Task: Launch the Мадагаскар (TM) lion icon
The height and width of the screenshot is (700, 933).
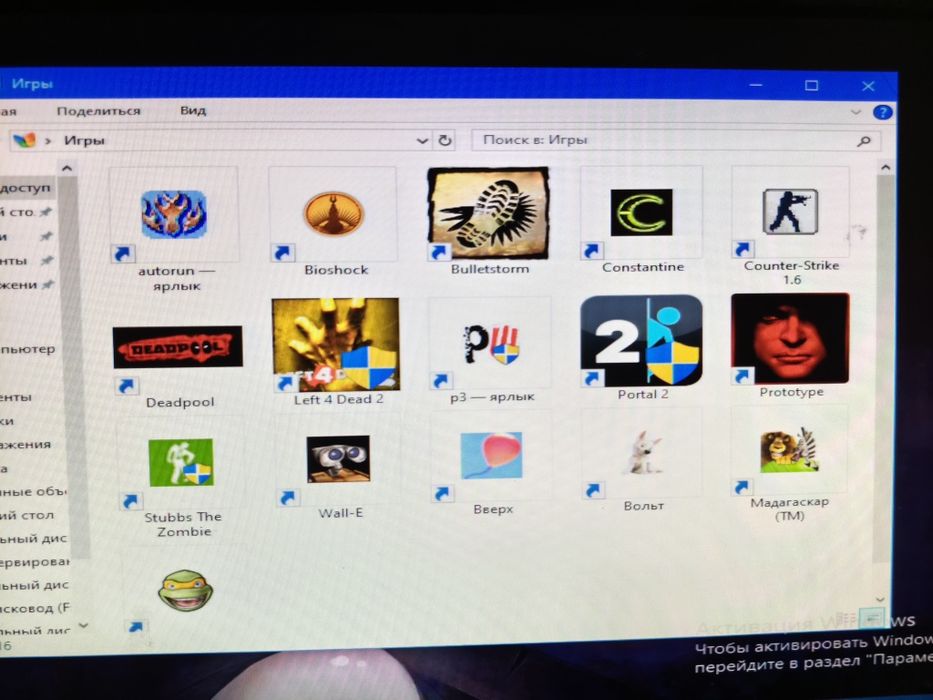Action: coord(790,450)
